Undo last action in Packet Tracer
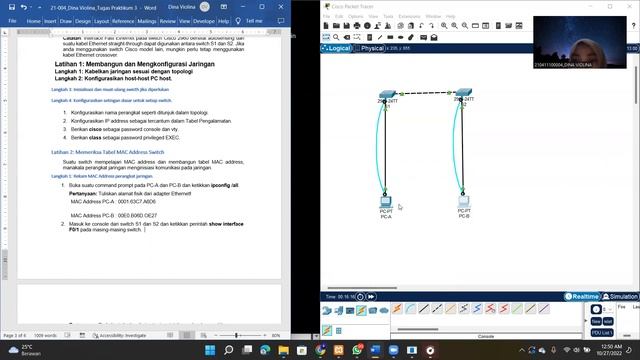The height and width of the screenshot is (360, 640). [x=421, y=26]
